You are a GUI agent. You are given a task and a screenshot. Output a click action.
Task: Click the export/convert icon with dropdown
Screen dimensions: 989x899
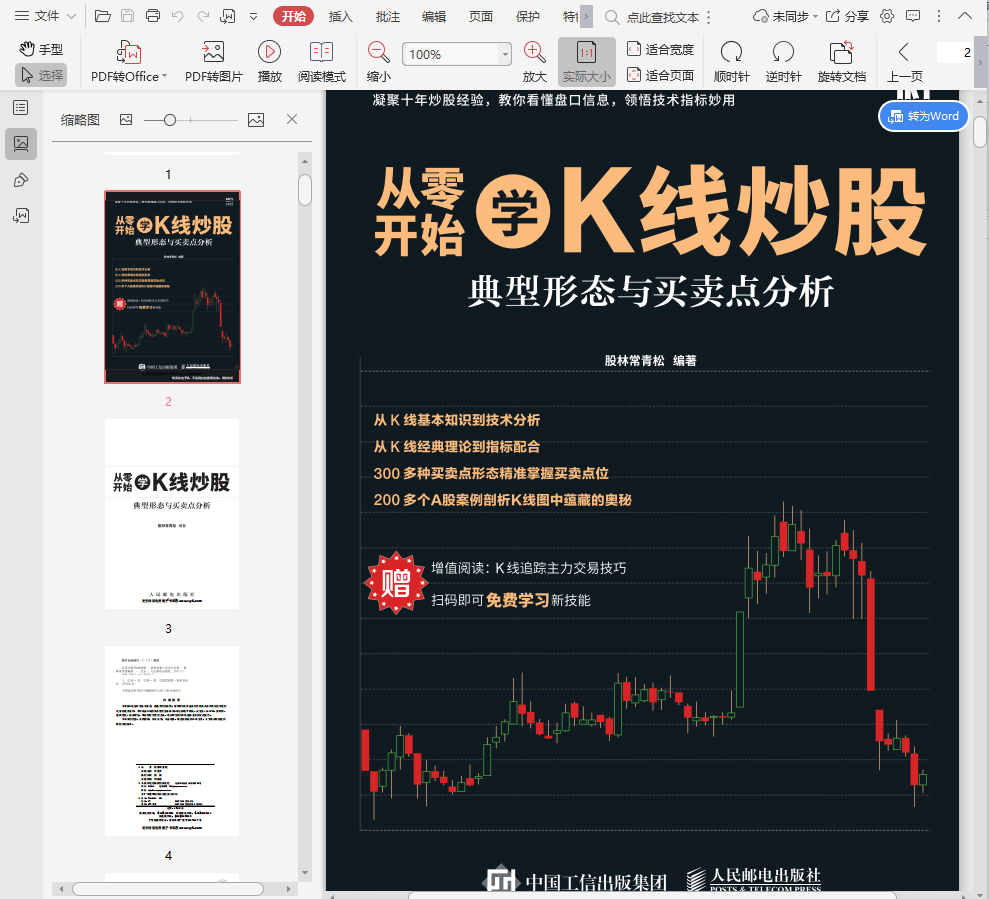(x=228, y=16)
